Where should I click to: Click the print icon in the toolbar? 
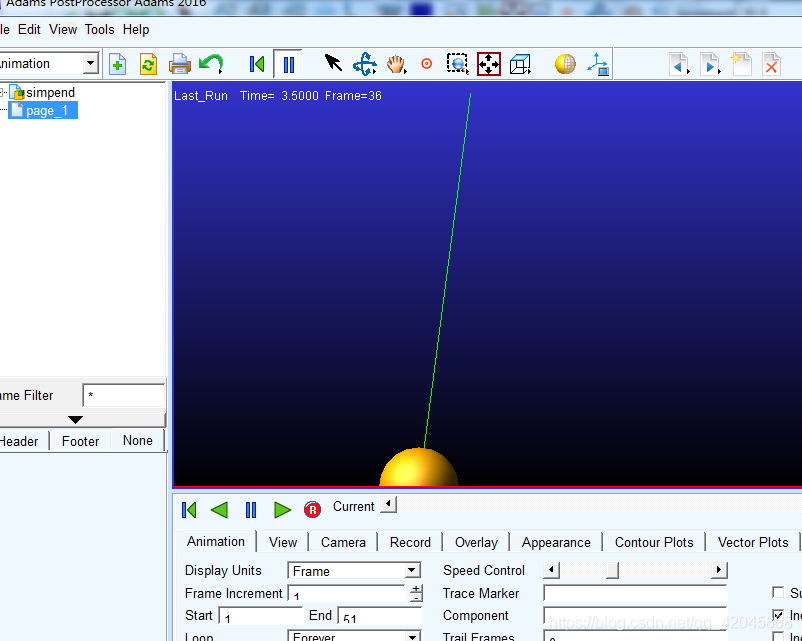tap(180, 65)
